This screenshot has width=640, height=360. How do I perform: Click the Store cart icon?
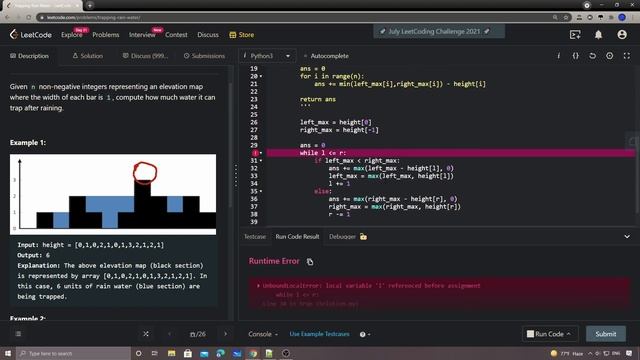click(233, 35)
